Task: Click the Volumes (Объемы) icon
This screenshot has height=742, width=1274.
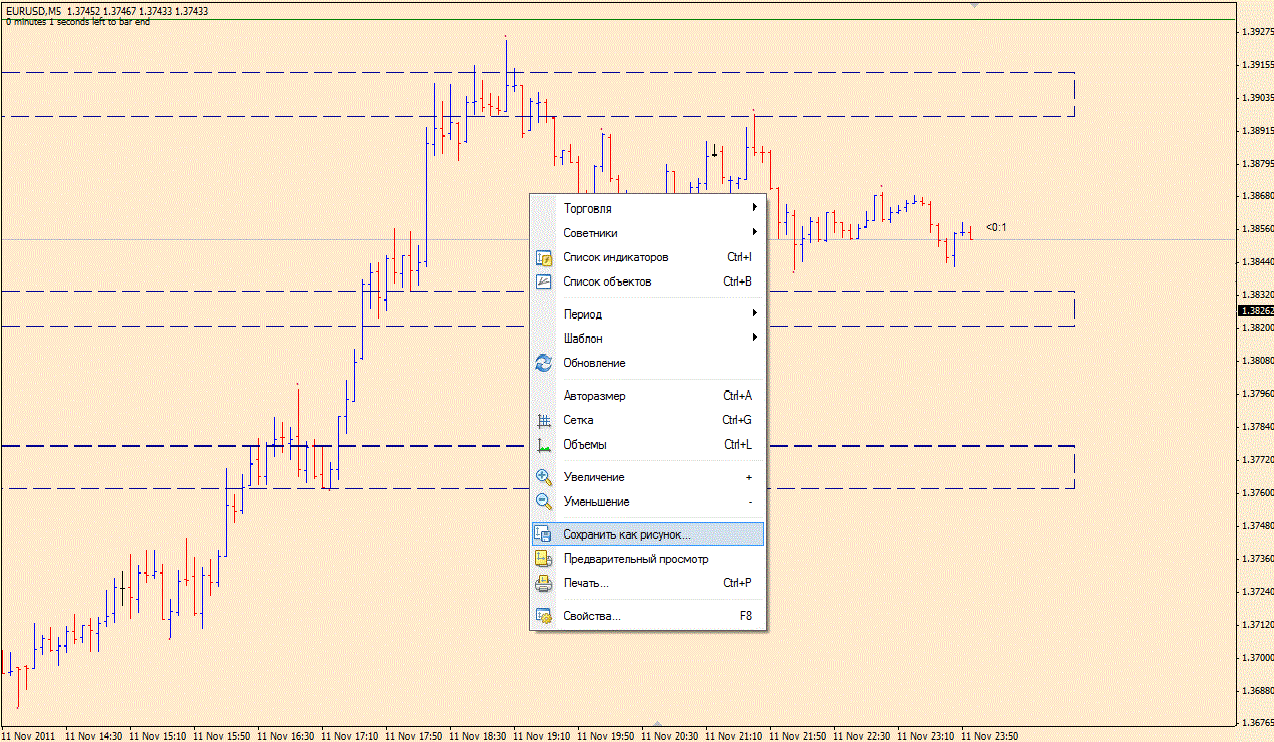Action: [x=544, y=445]
